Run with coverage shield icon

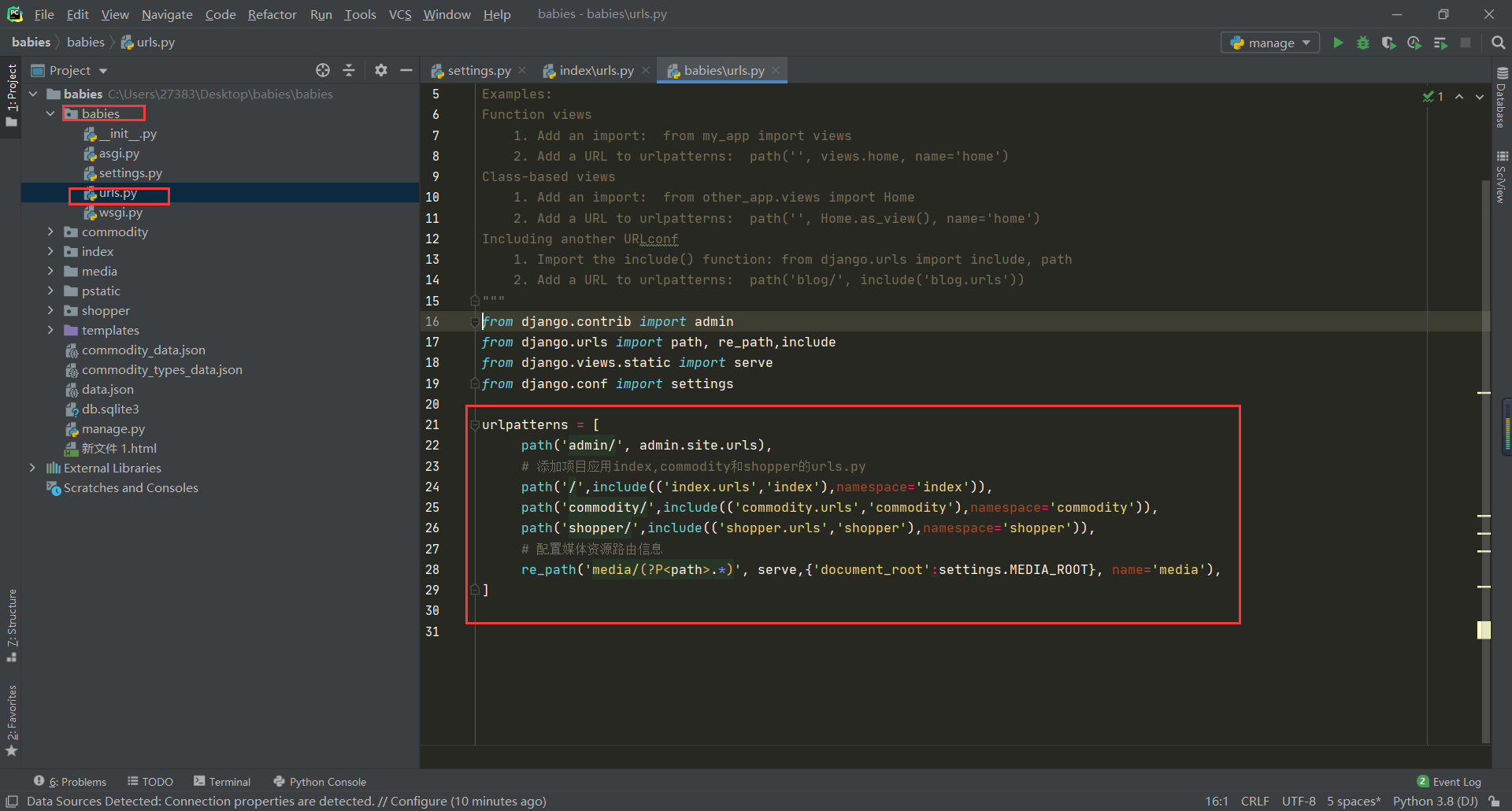1388,43
